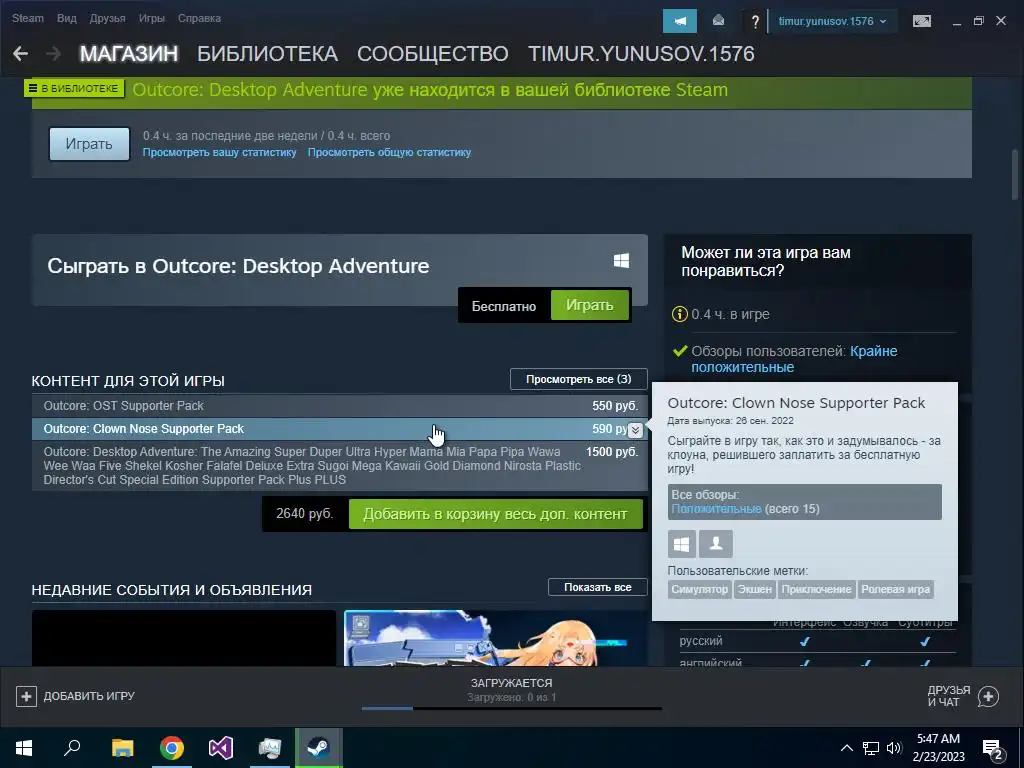Open the Крайне положительные reviews link
Image resolution: width=1024 pixels, height=768 pixels.
pyautogui.click(x=794, y=359)
